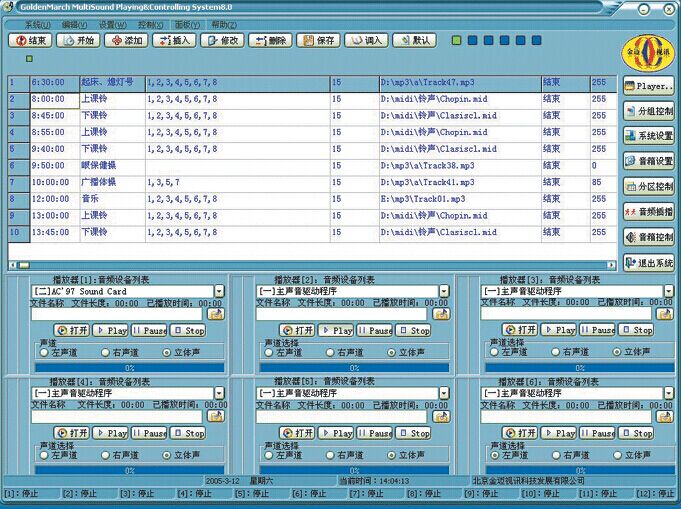Open the Player.. side button

[x=648, y=86]
